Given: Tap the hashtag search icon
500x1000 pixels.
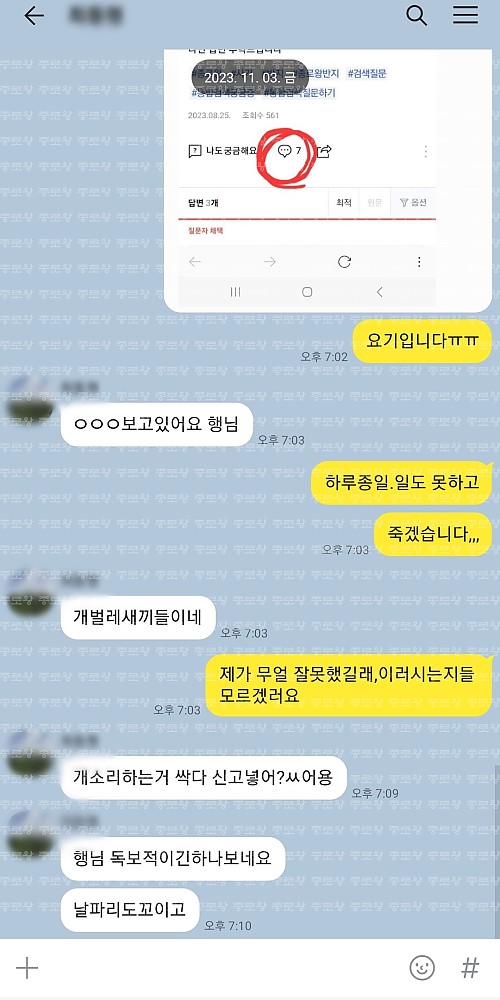Looking at the screenshot, I should pos(470,967).
